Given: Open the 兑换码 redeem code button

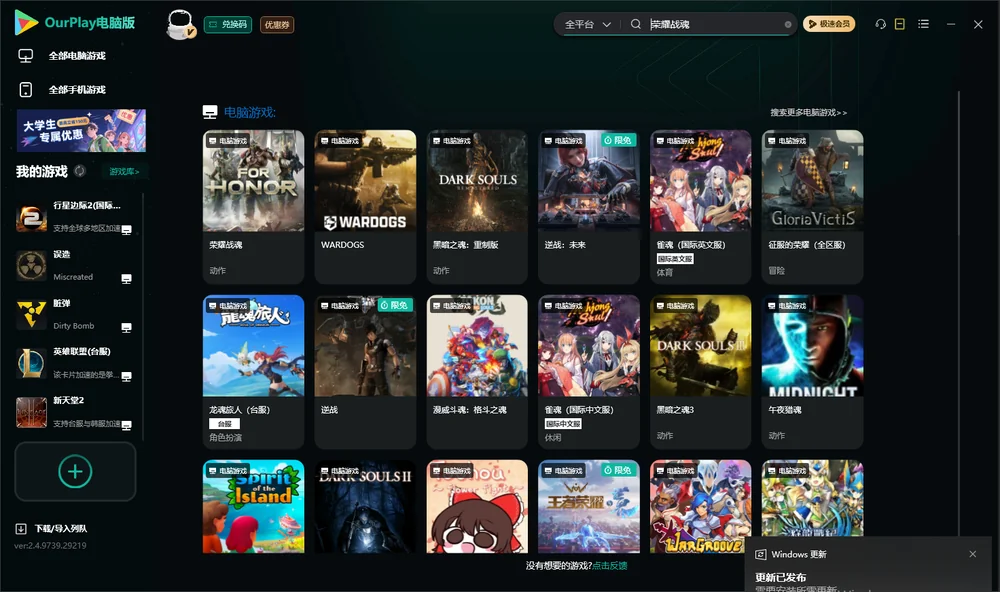Looking at the screenshot, I should click(228, 24).
